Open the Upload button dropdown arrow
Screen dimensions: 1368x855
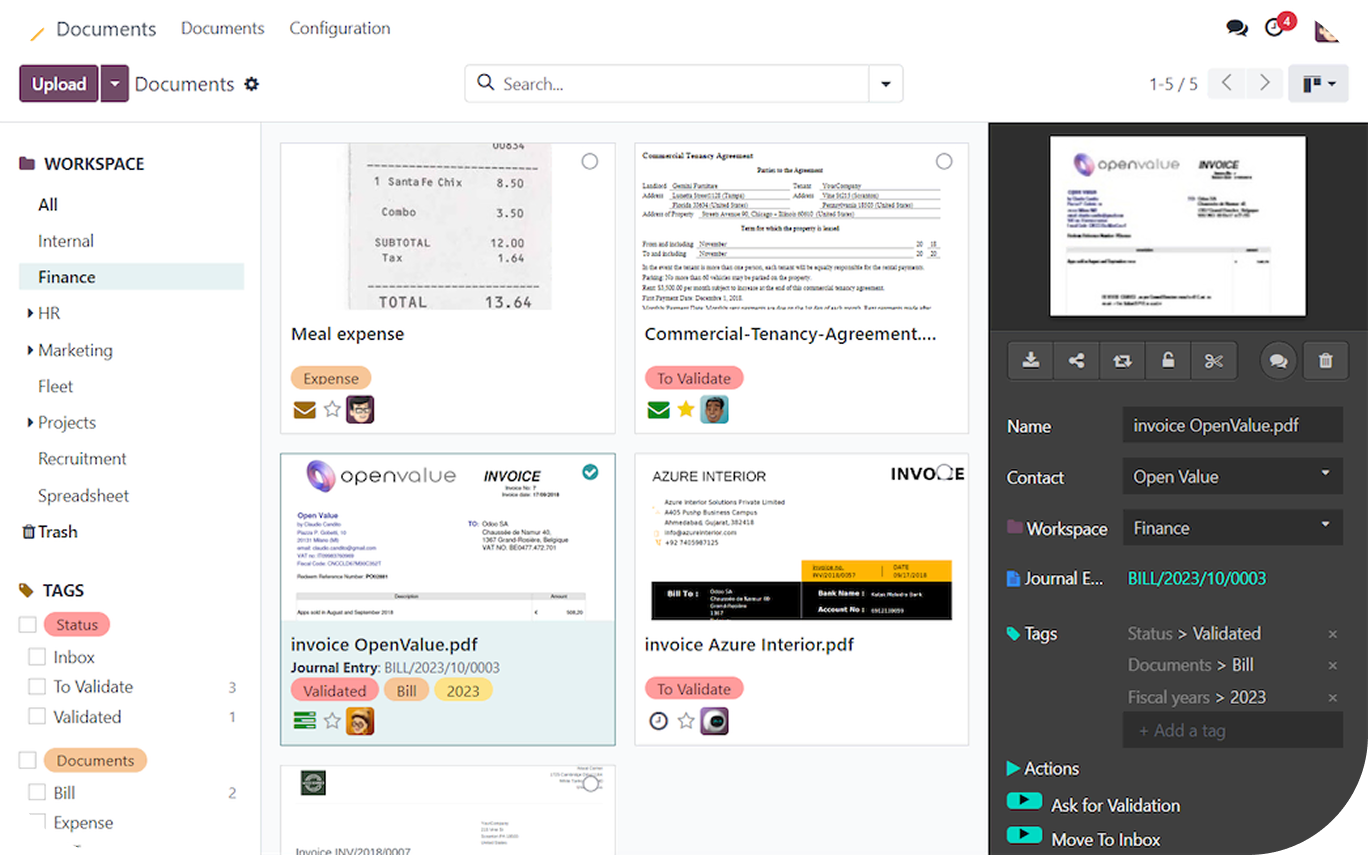pyautogui.click(x=114, y=84)
